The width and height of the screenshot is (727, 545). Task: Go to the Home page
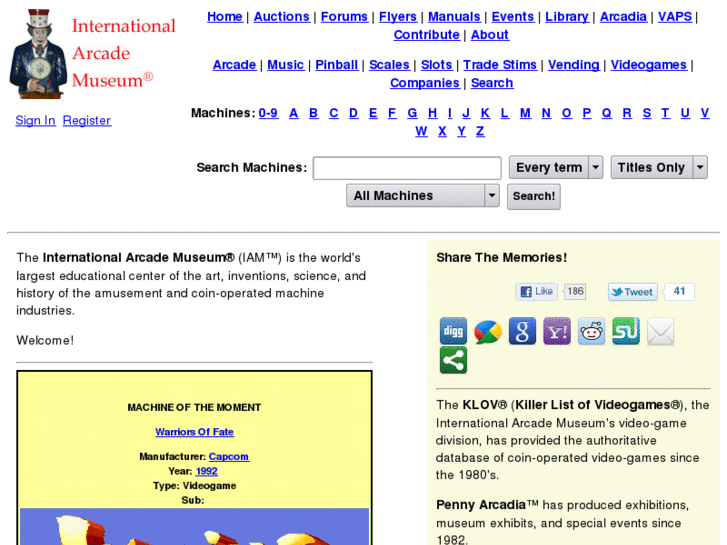click(224, 17)
